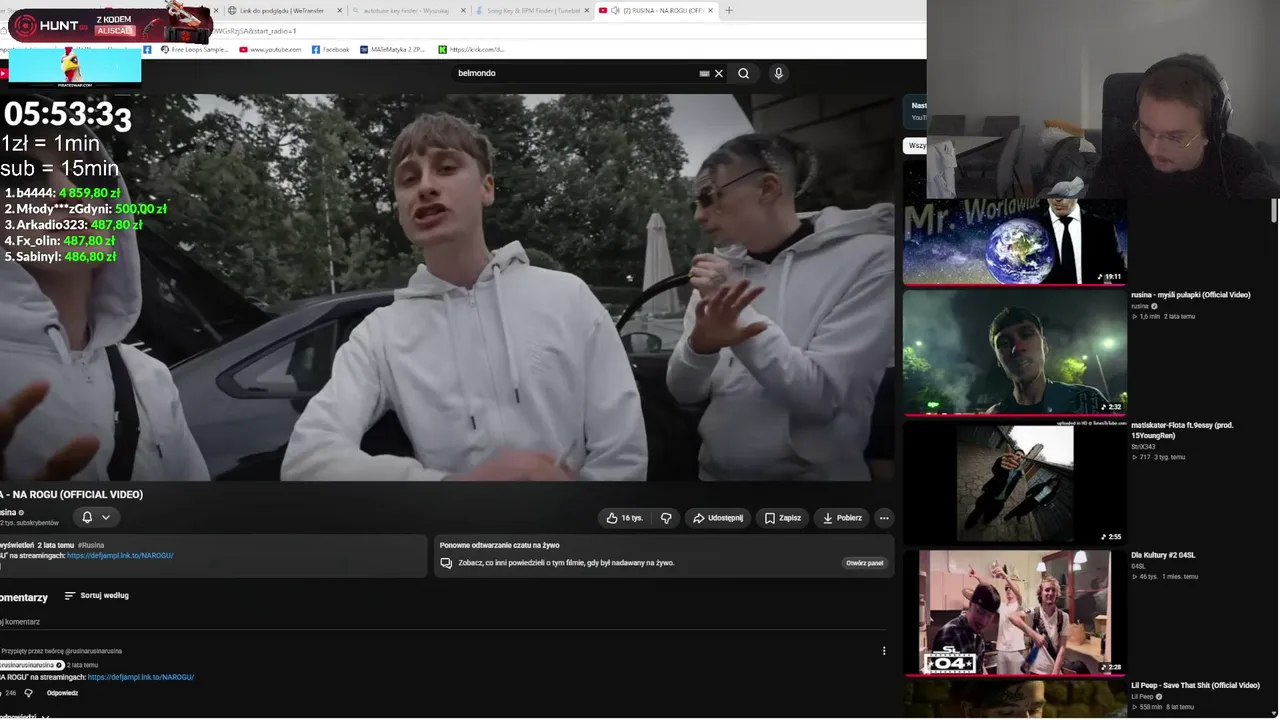This screenshot has height=720, width=1280.
Task: Open the Facebook bookmark
Action: point(331,49)
